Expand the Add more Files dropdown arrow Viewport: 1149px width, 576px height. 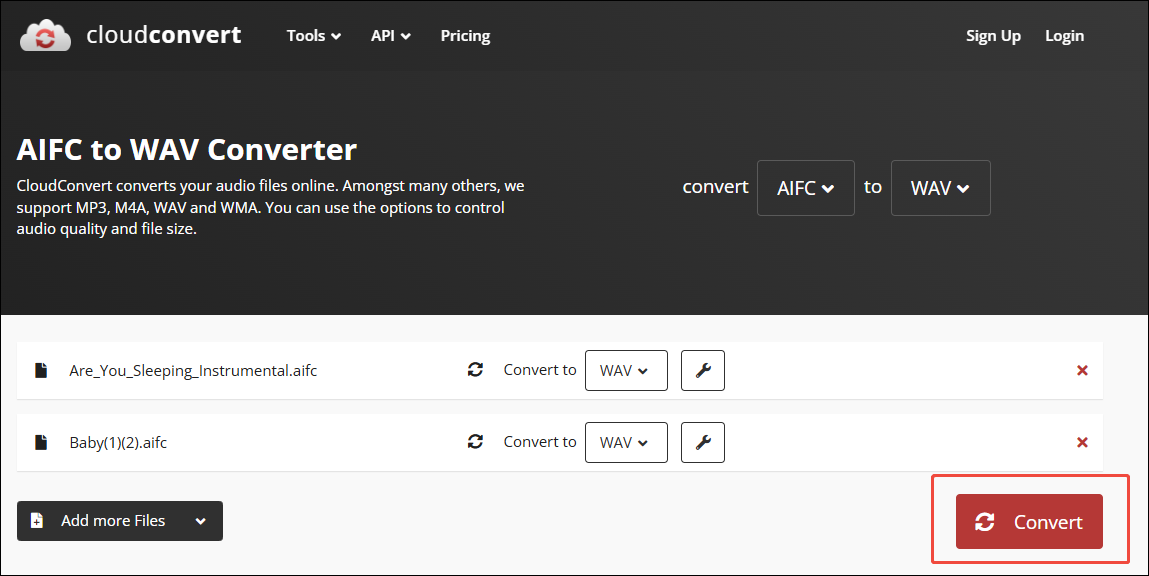(200, 521)
